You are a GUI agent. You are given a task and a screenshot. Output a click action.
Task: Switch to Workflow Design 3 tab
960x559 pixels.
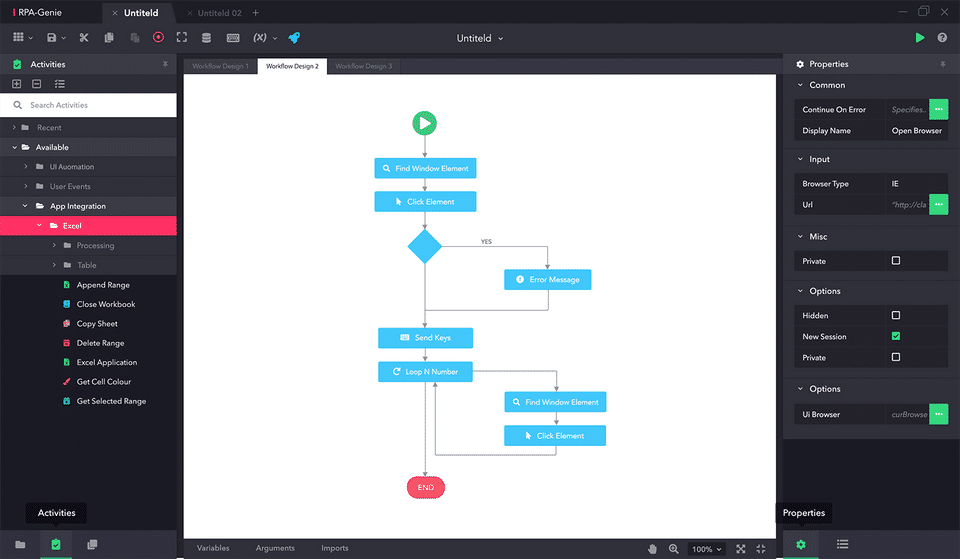[x=364, y=66]
